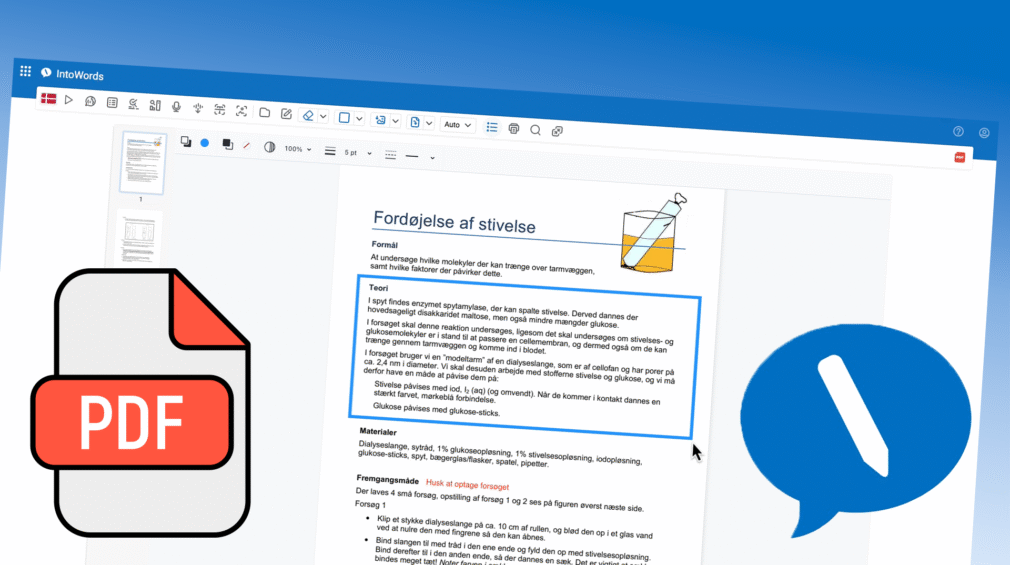Image resolution: width=1010 pixels, height=565 pixels.
Task: Open the Auto zoom dropdown
Action: tap(457, 125)
